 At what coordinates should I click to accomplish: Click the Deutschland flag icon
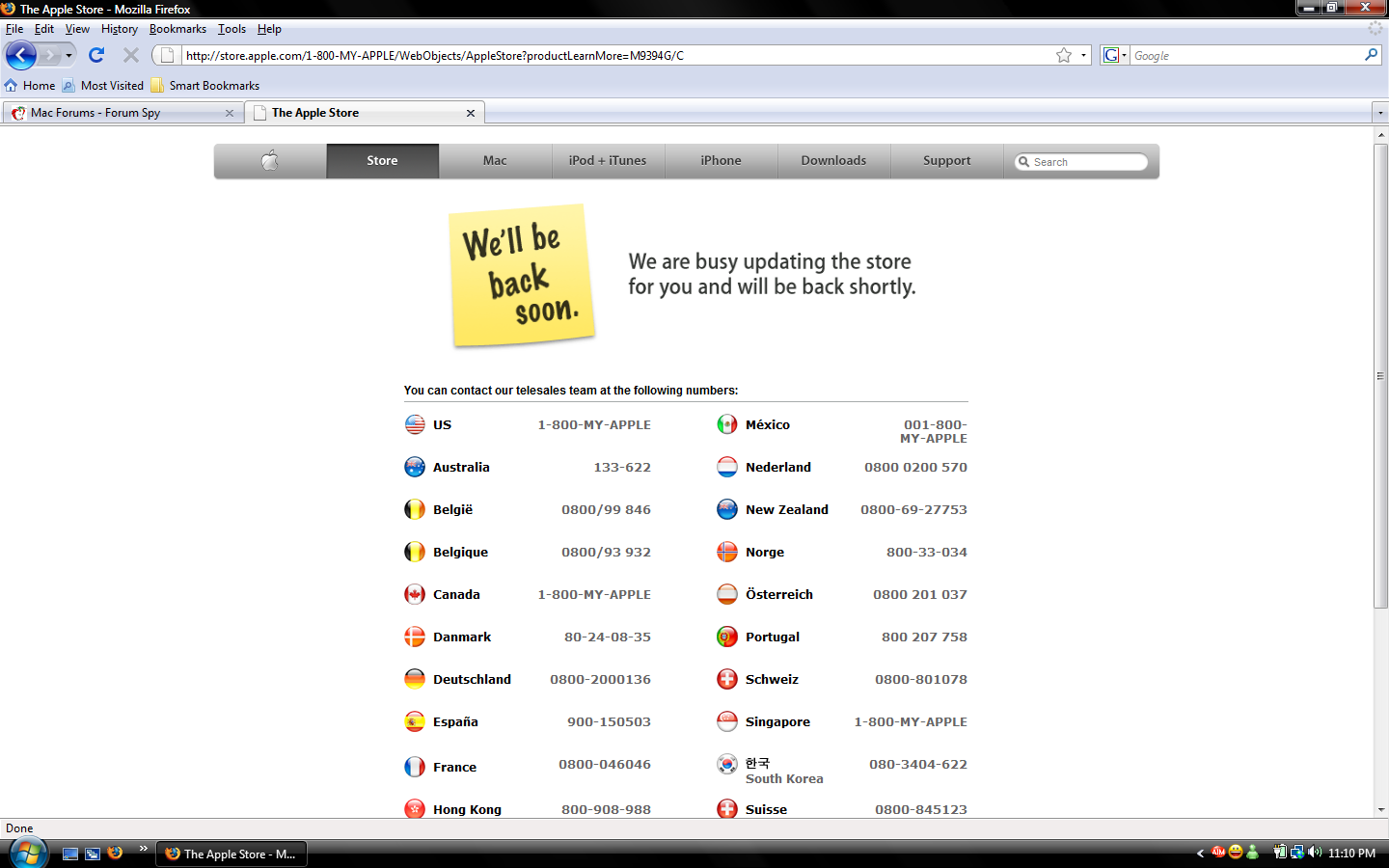tap(415, 679)
